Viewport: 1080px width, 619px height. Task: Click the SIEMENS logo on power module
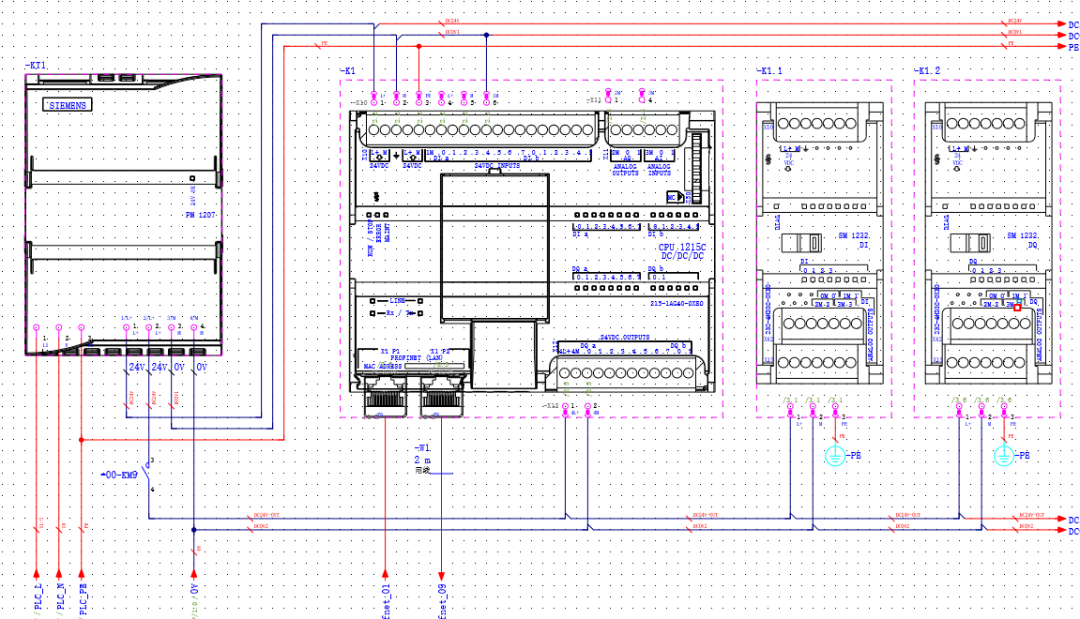pos(68,105)
